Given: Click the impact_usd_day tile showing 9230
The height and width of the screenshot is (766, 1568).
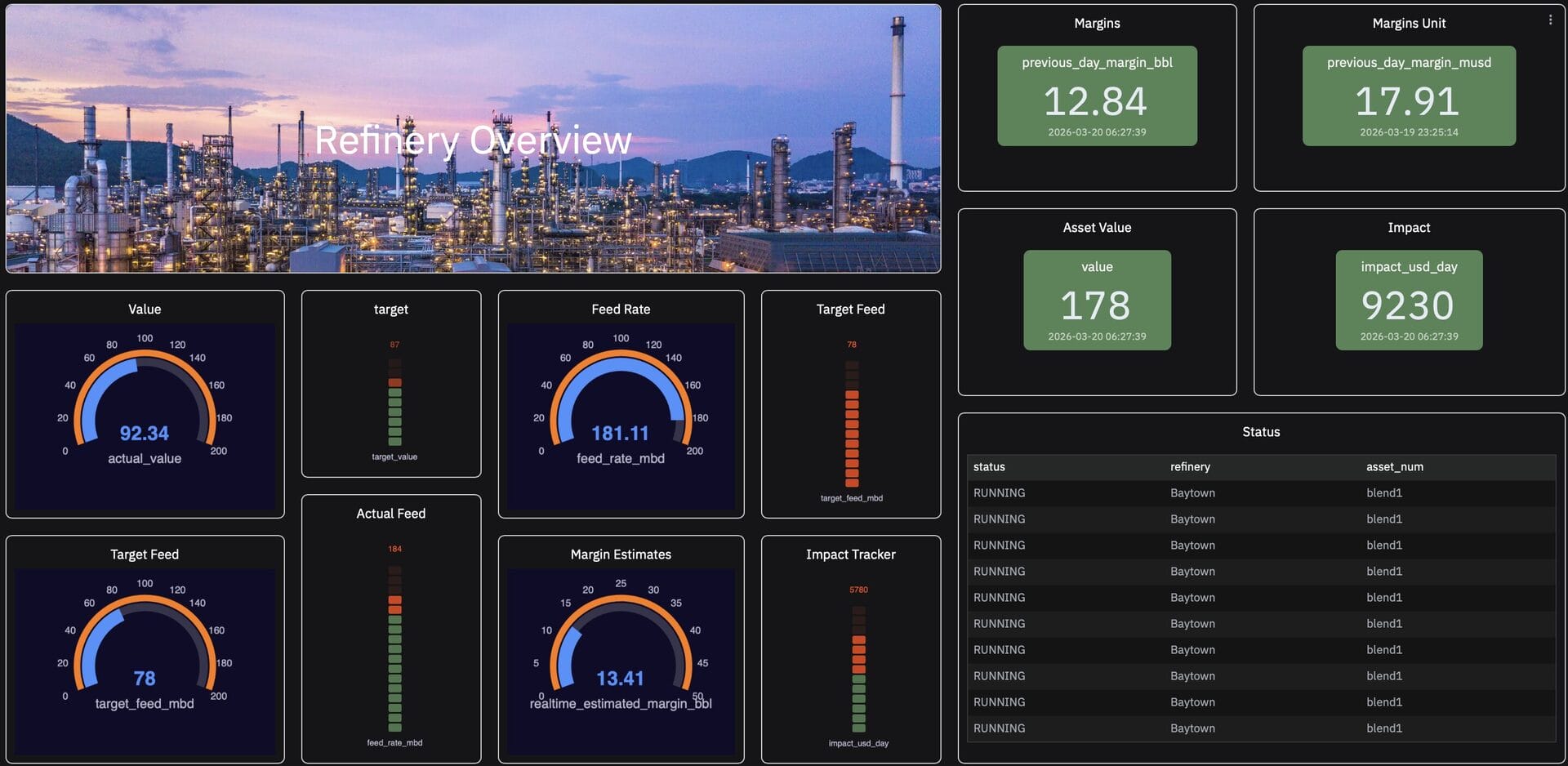Looking at the screenshot, I should click(x=1409, y=301).
